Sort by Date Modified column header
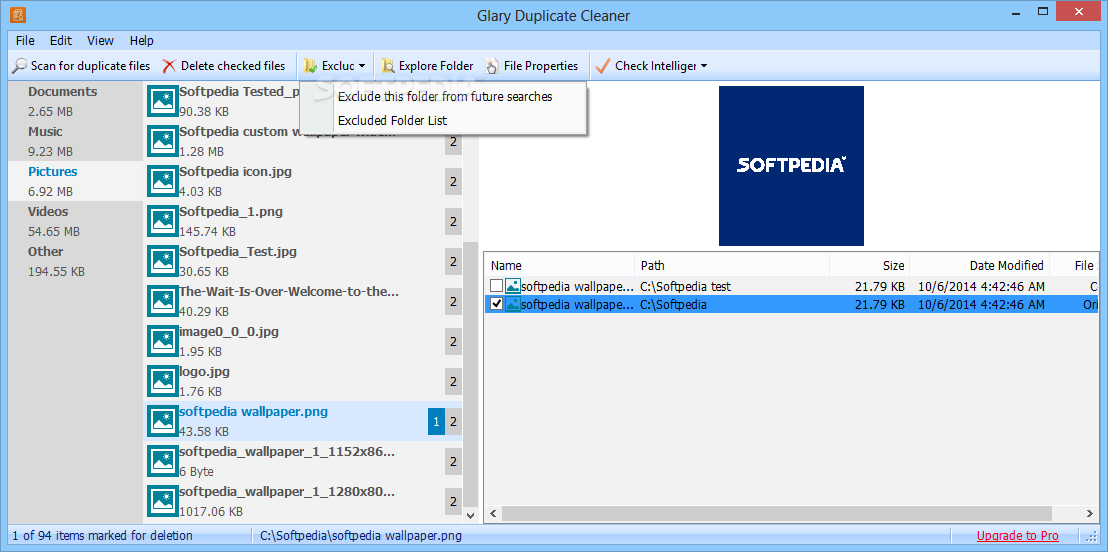Screen dimensions: 1108x552 click(x=979, y=265)
